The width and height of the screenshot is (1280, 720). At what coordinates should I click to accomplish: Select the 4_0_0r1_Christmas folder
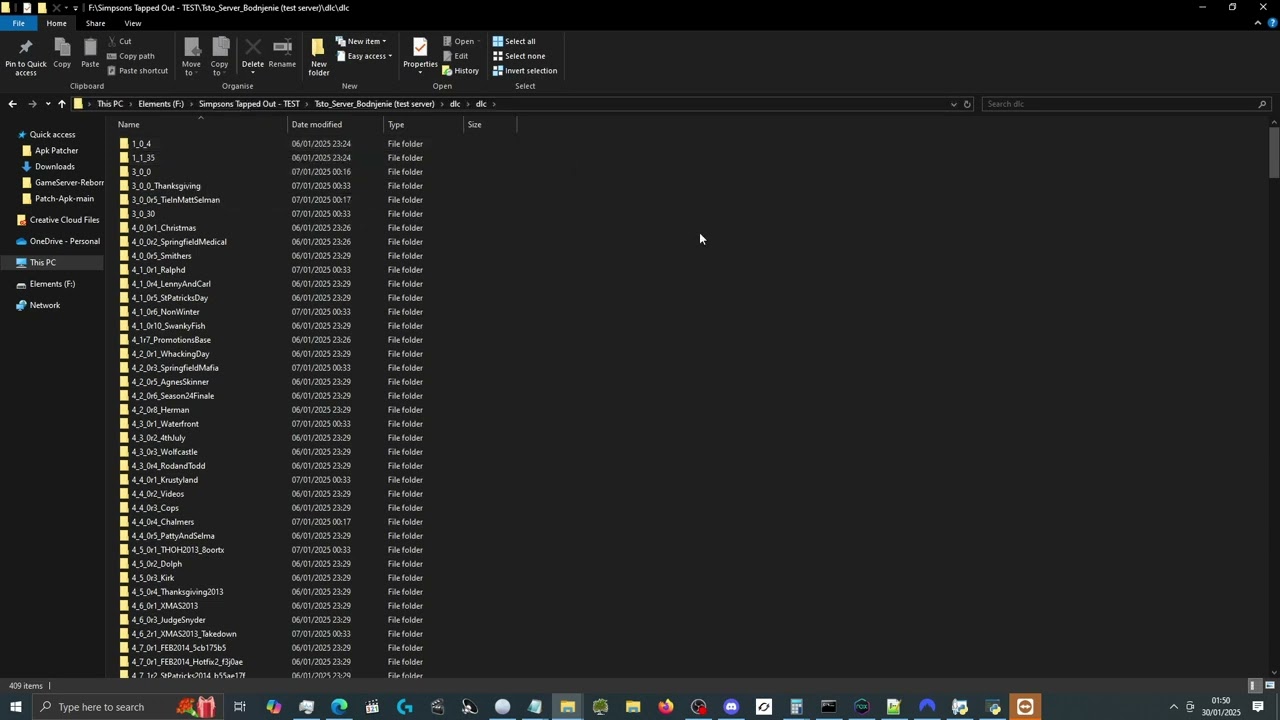click(164, 228)
